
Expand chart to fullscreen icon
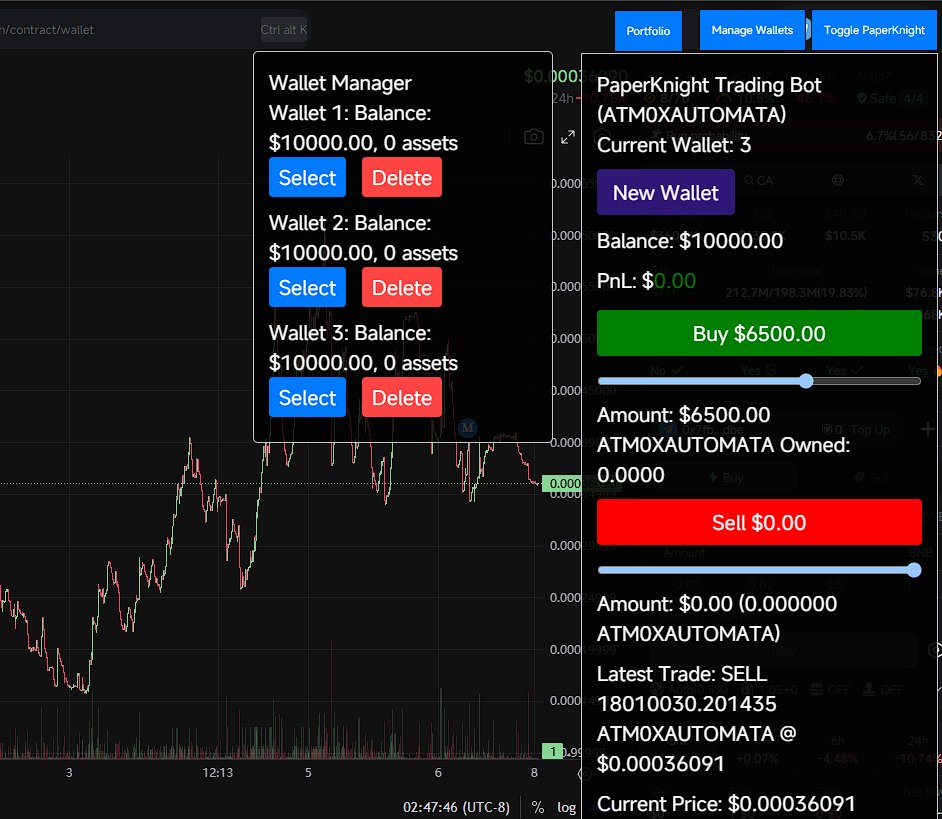pos(568,137)
